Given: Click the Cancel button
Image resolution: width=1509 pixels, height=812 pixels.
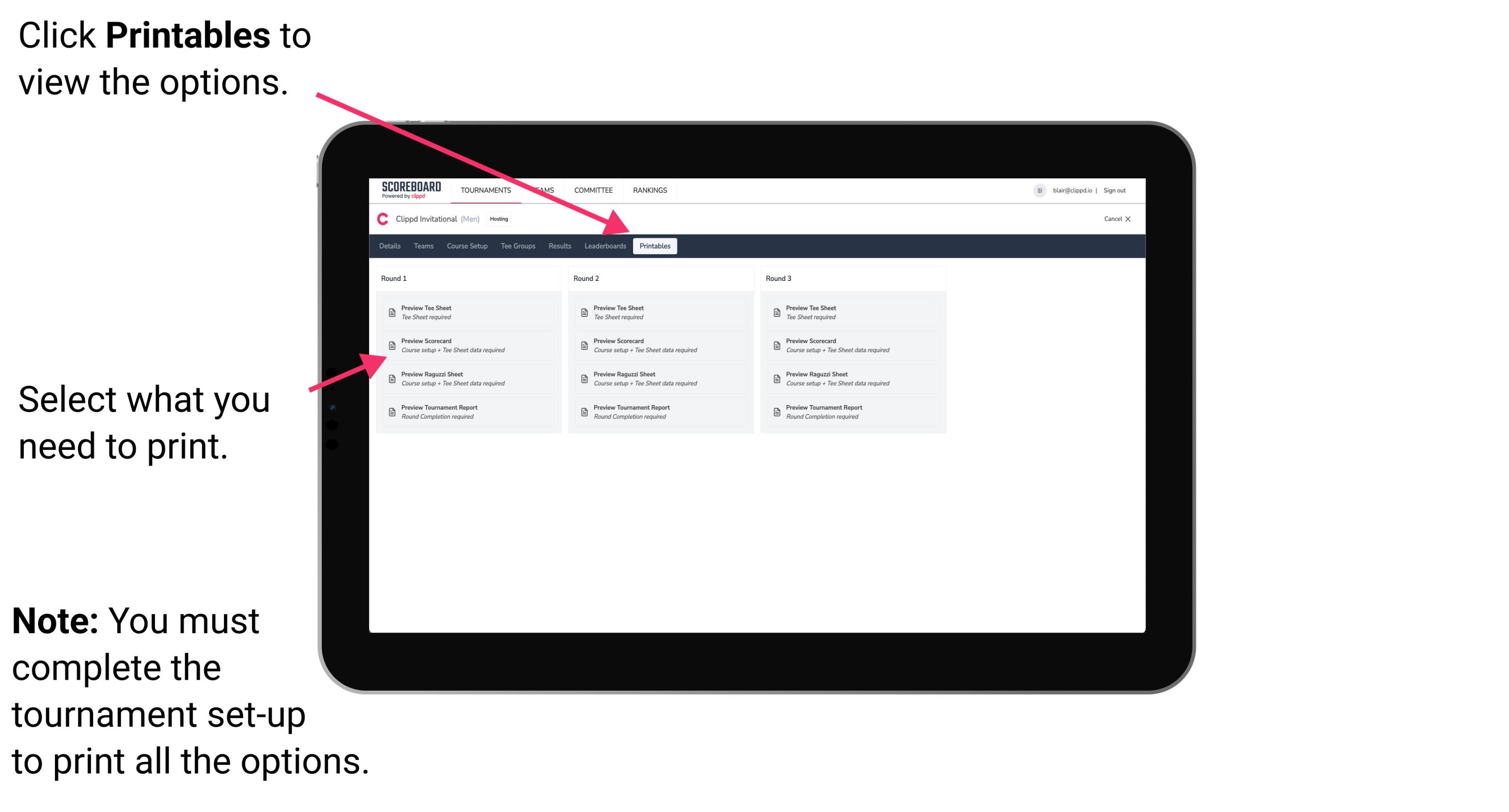Looking at the screenshot, I should [x=1114, y=218].
